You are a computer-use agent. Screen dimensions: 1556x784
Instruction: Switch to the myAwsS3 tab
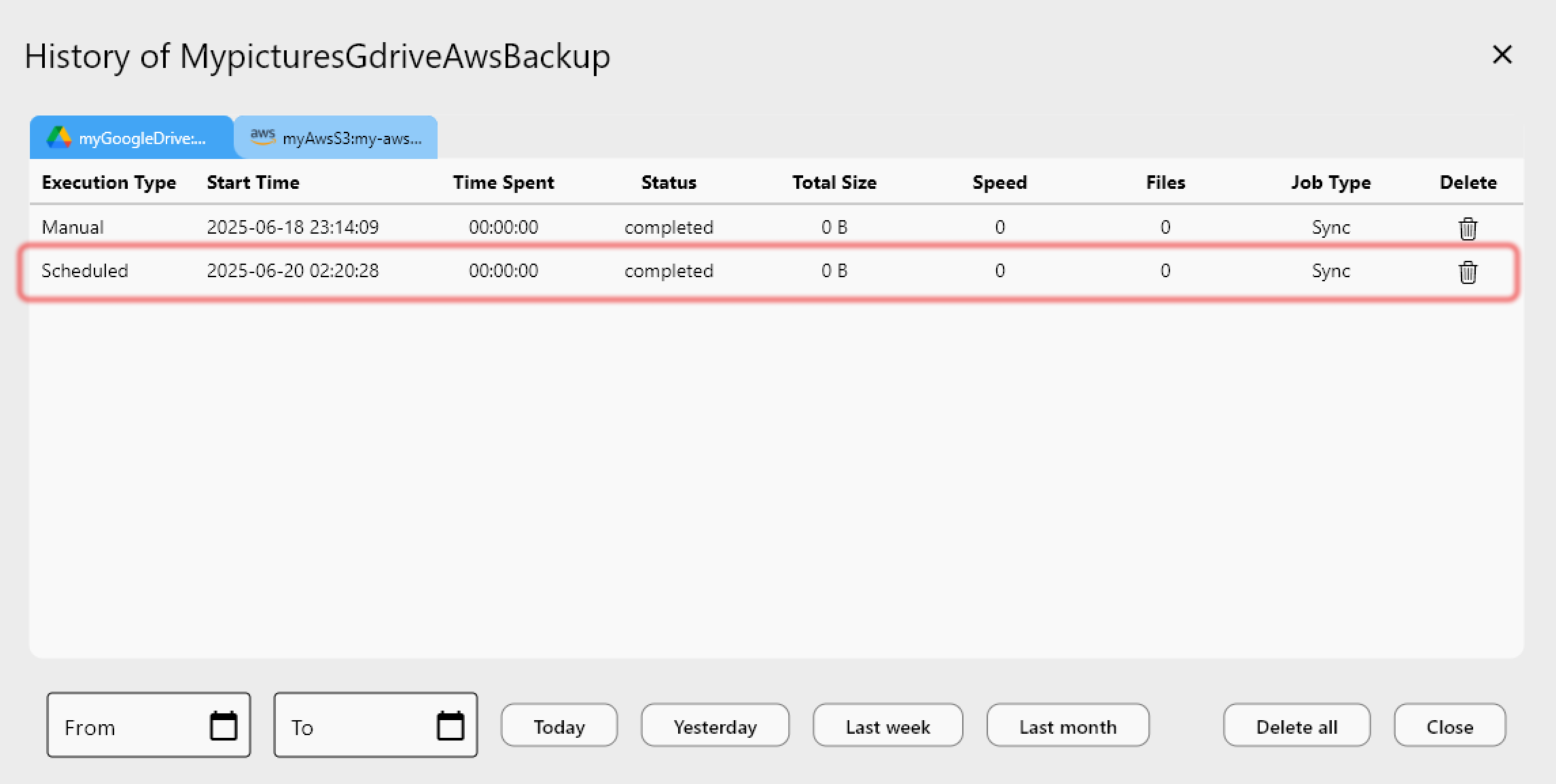click(336, 138)
